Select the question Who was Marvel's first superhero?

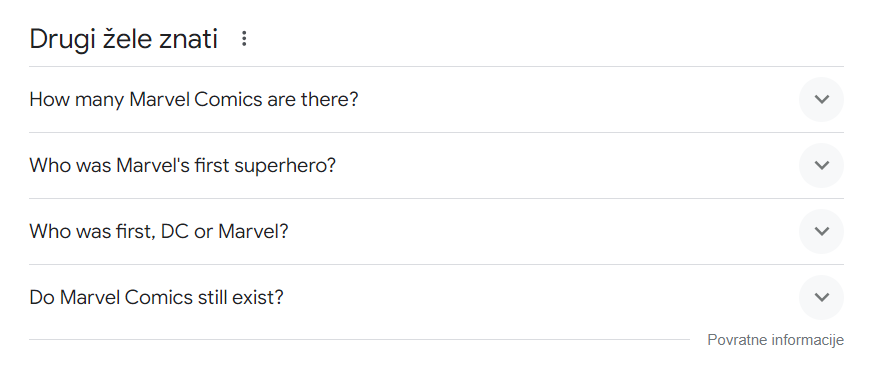[x=183, y=166]
